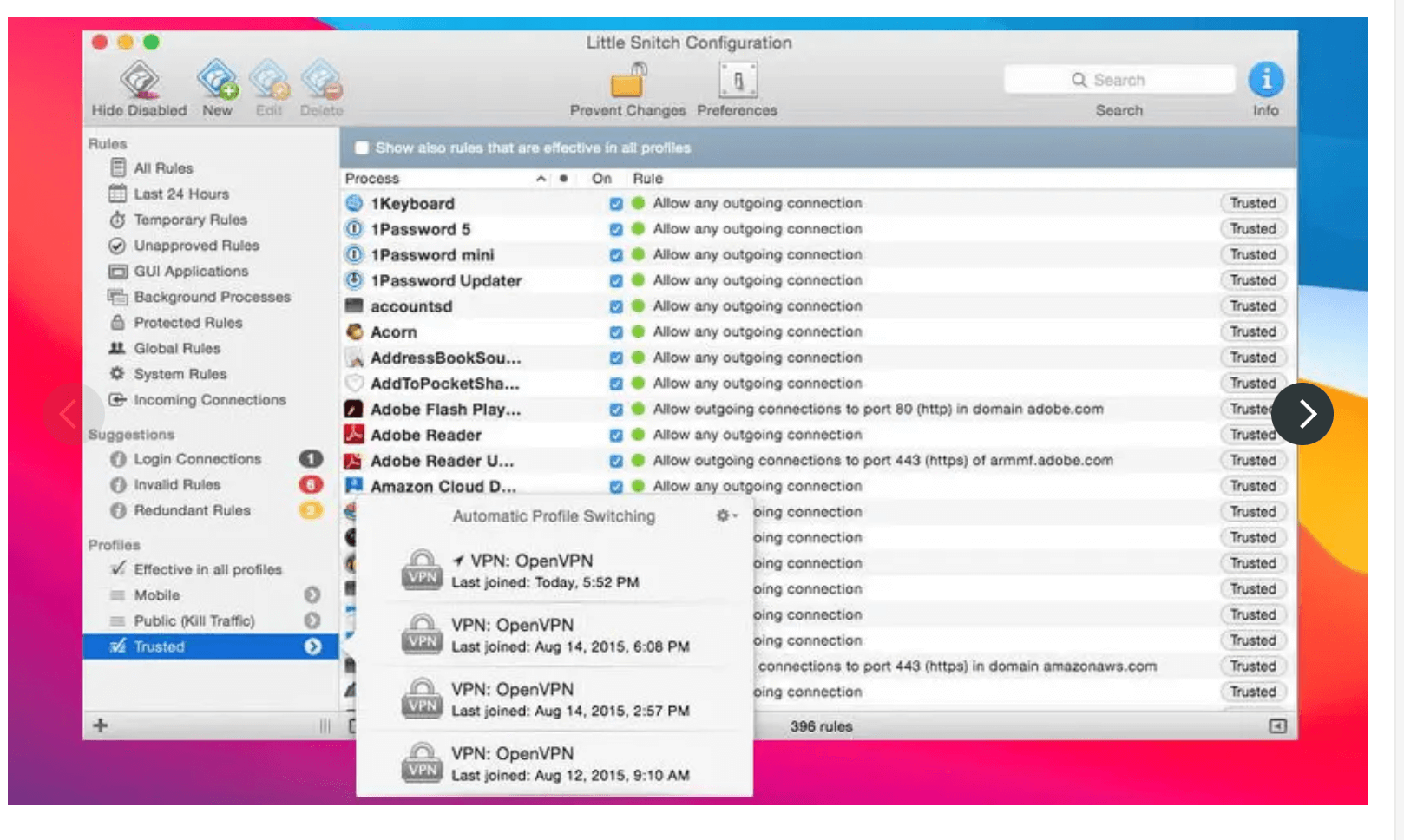Click the 1Keyboard app icon
Viewport: 1404px width, 840px height.
(x=354, y=203)
